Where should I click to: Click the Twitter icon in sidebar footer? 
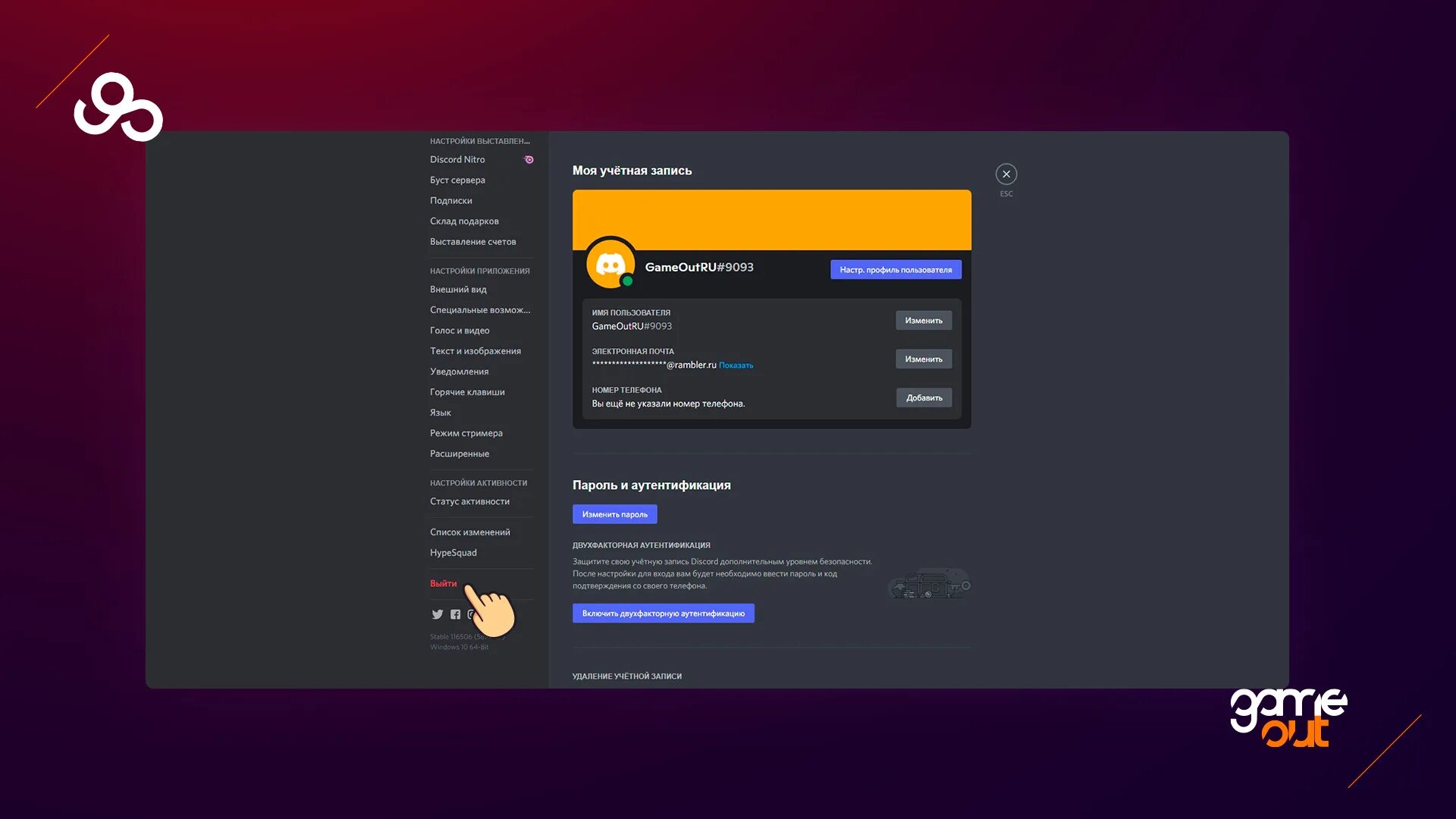pyautogui.click(x=438, y=614)
